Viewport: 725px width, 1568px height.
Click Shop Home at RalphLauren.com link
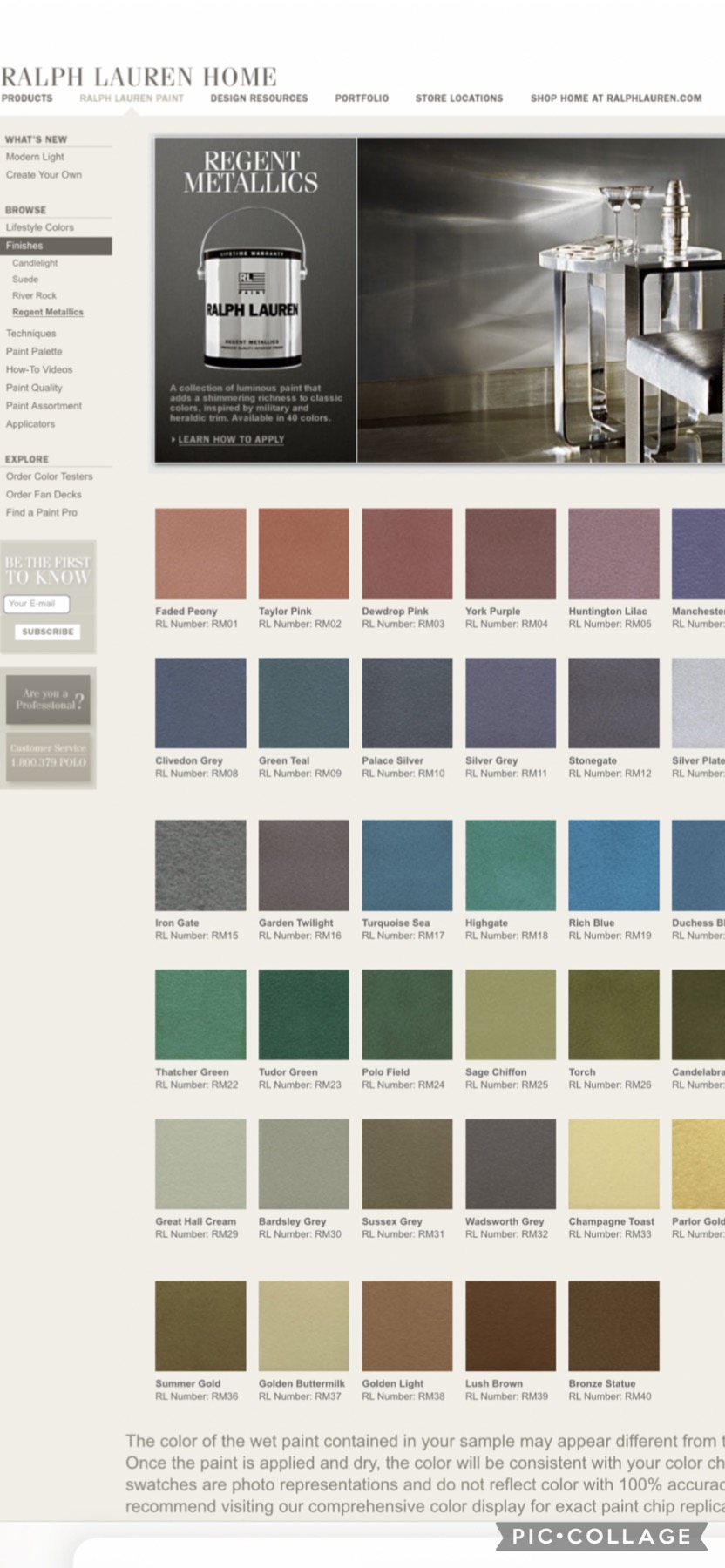click(615, 98)
